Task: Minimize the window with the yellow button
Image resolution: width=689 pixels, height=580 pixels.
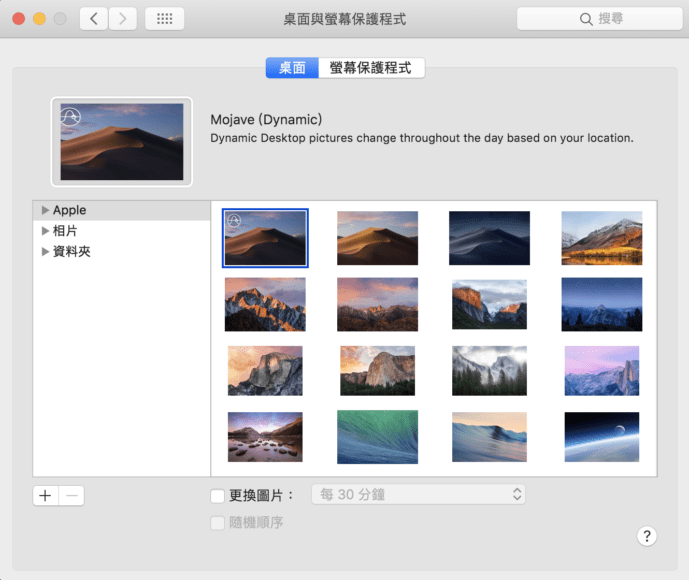Action: 40,18
